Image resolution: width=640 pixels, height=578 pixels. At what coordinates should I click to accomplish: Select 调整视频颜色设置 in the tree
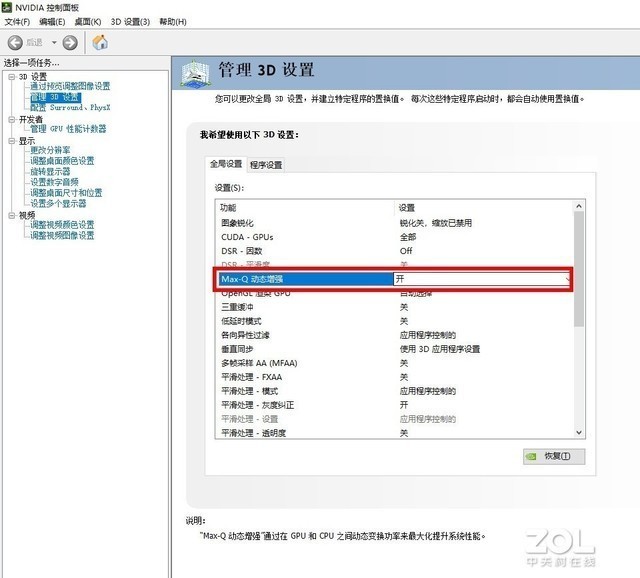coord(62,225)
